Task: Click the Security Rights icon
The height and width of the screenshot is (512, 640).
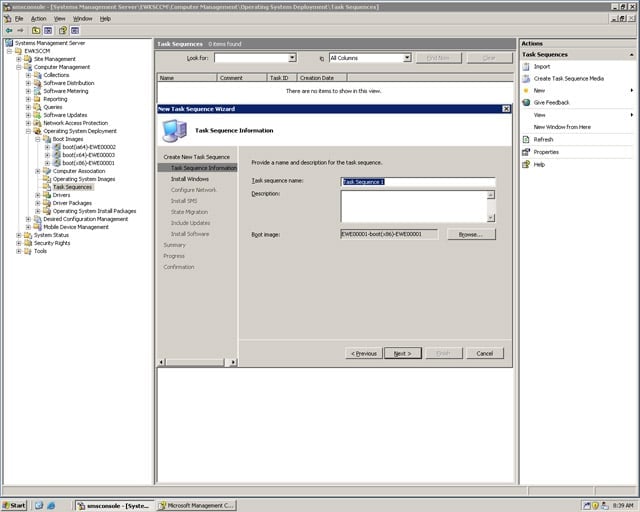Action: point(28,243)
